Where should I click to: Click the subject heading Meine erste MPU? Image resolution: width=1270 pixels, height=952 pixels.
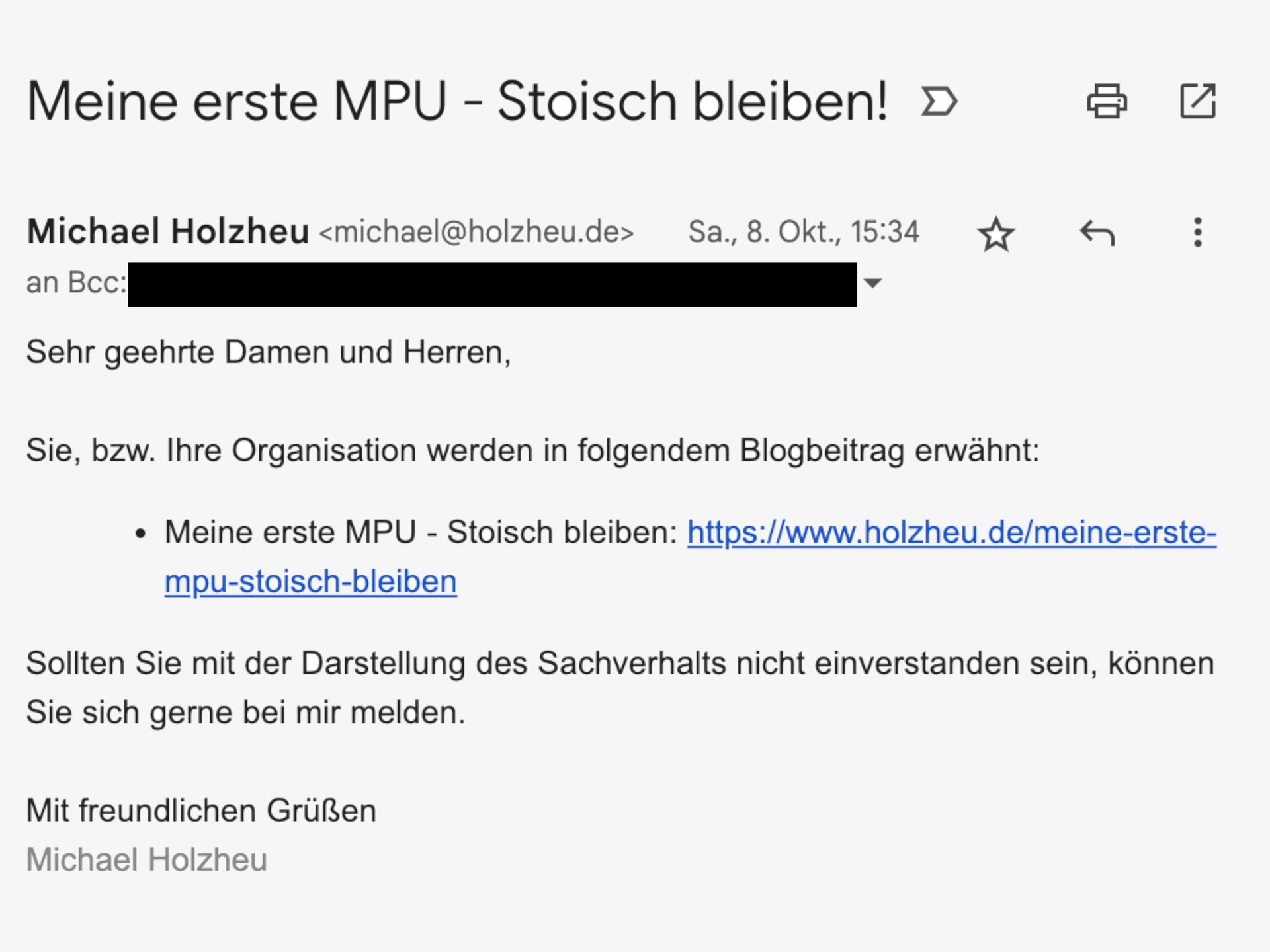click(x=456, y=102)
